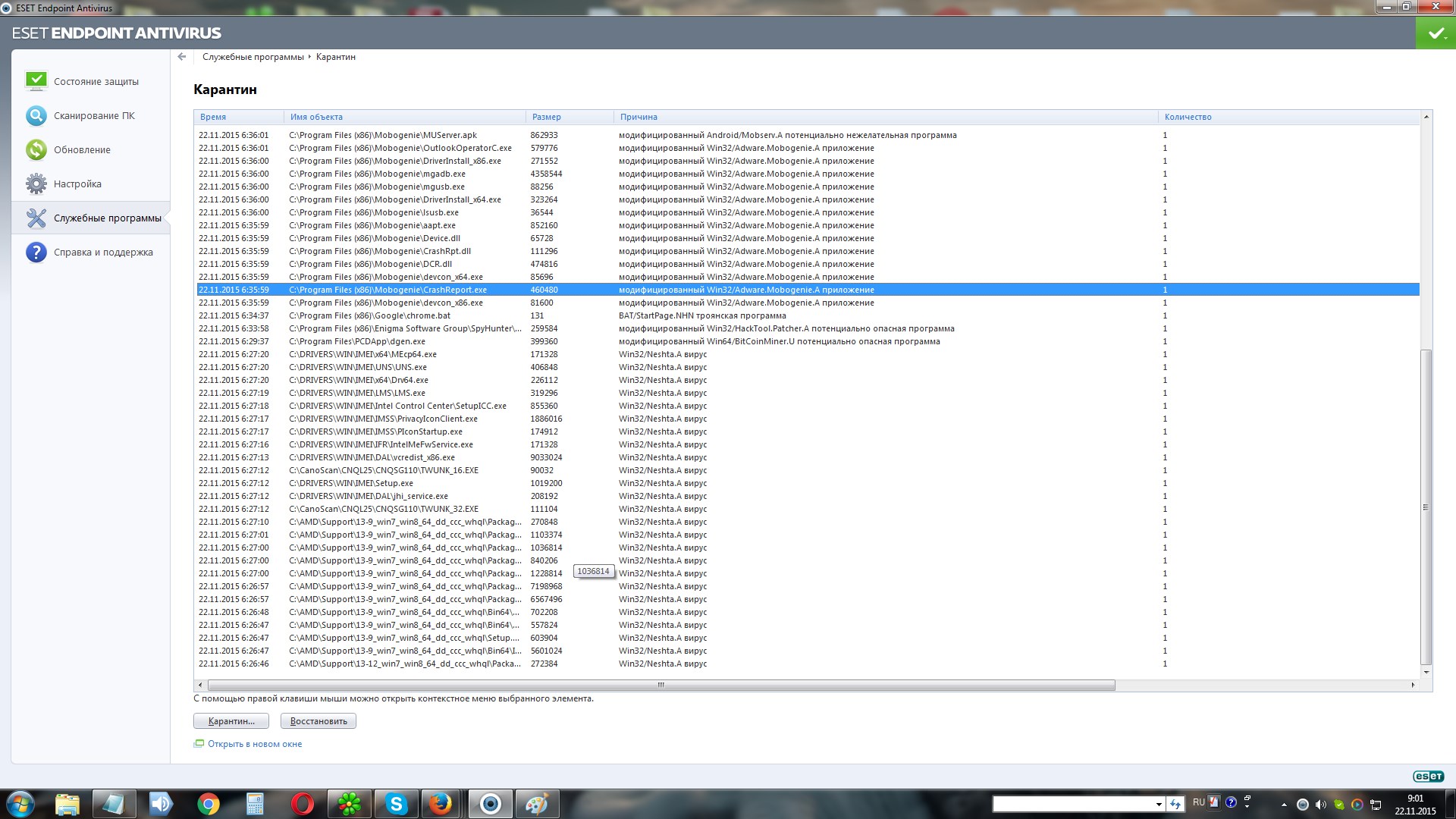This screenshot has width=1456, height=819.
Task: Click the Update green arrows icon
Action: coord(36,149)
